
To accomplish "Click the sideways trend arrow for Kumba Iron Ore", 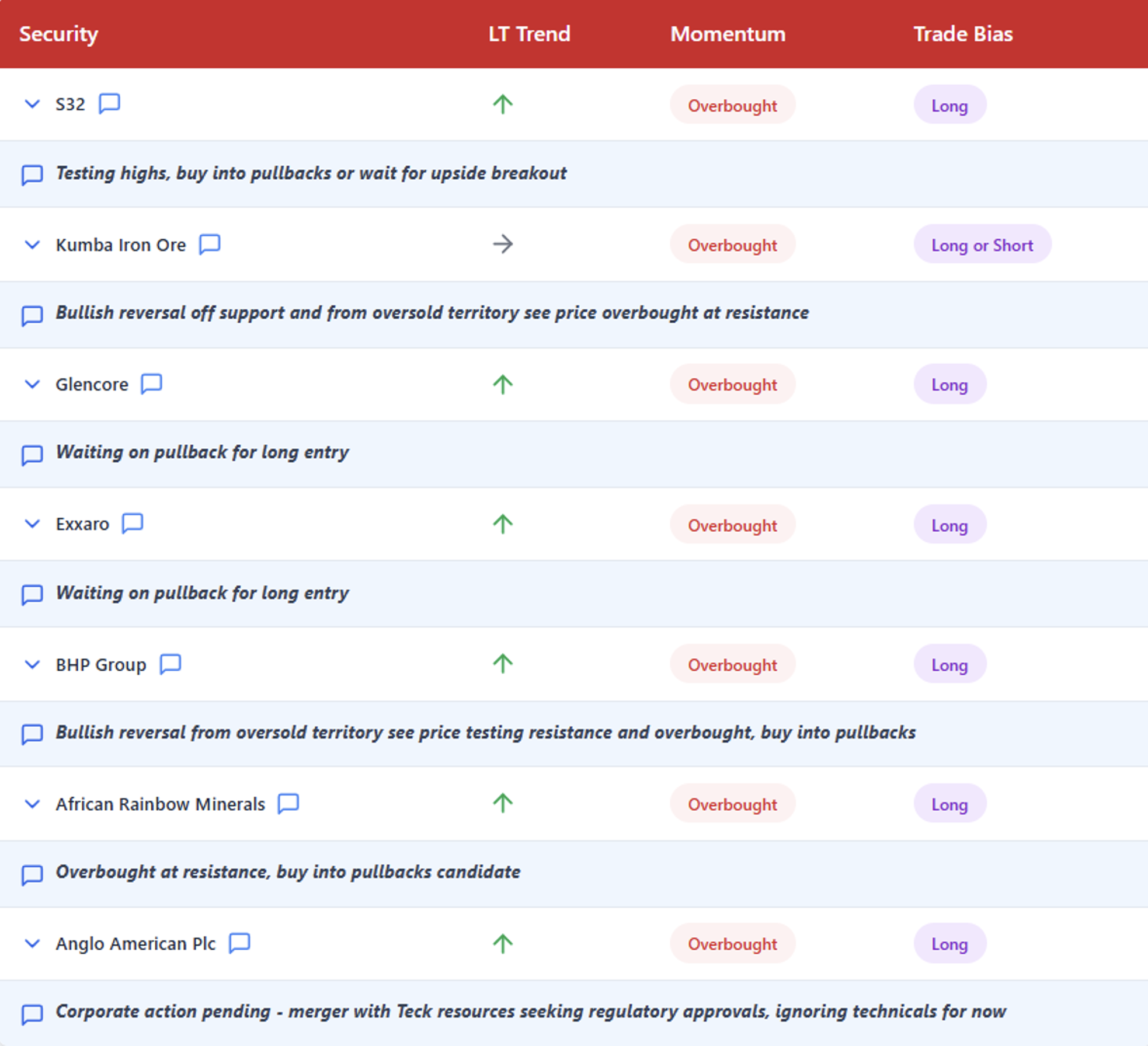I will tap(502, 244).
